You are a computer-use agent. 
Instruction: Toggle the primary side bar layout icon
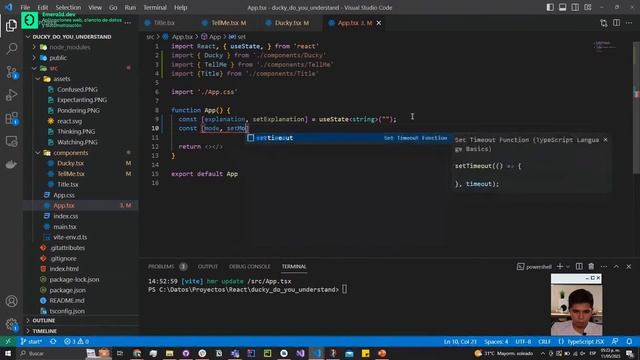pos(550,7)
